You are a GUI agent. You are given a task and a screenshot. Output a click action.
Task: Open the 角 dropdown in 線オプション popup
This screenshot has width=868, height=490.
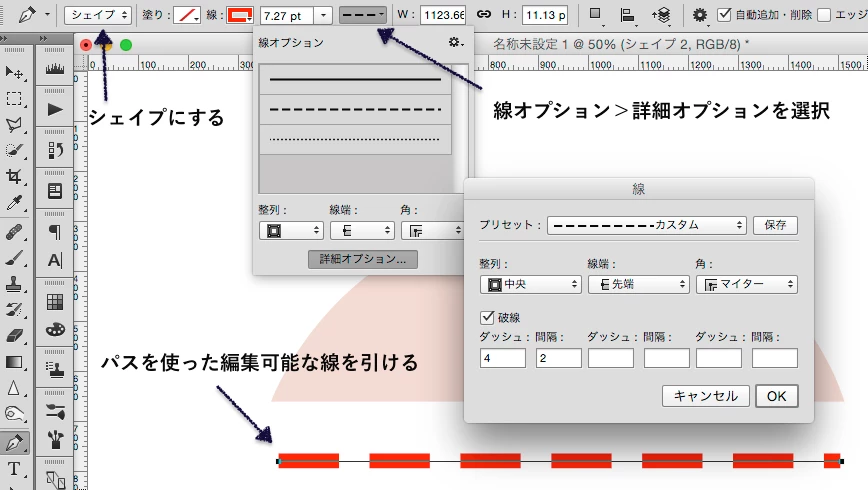pyautogui.click(x=433, y=230)
